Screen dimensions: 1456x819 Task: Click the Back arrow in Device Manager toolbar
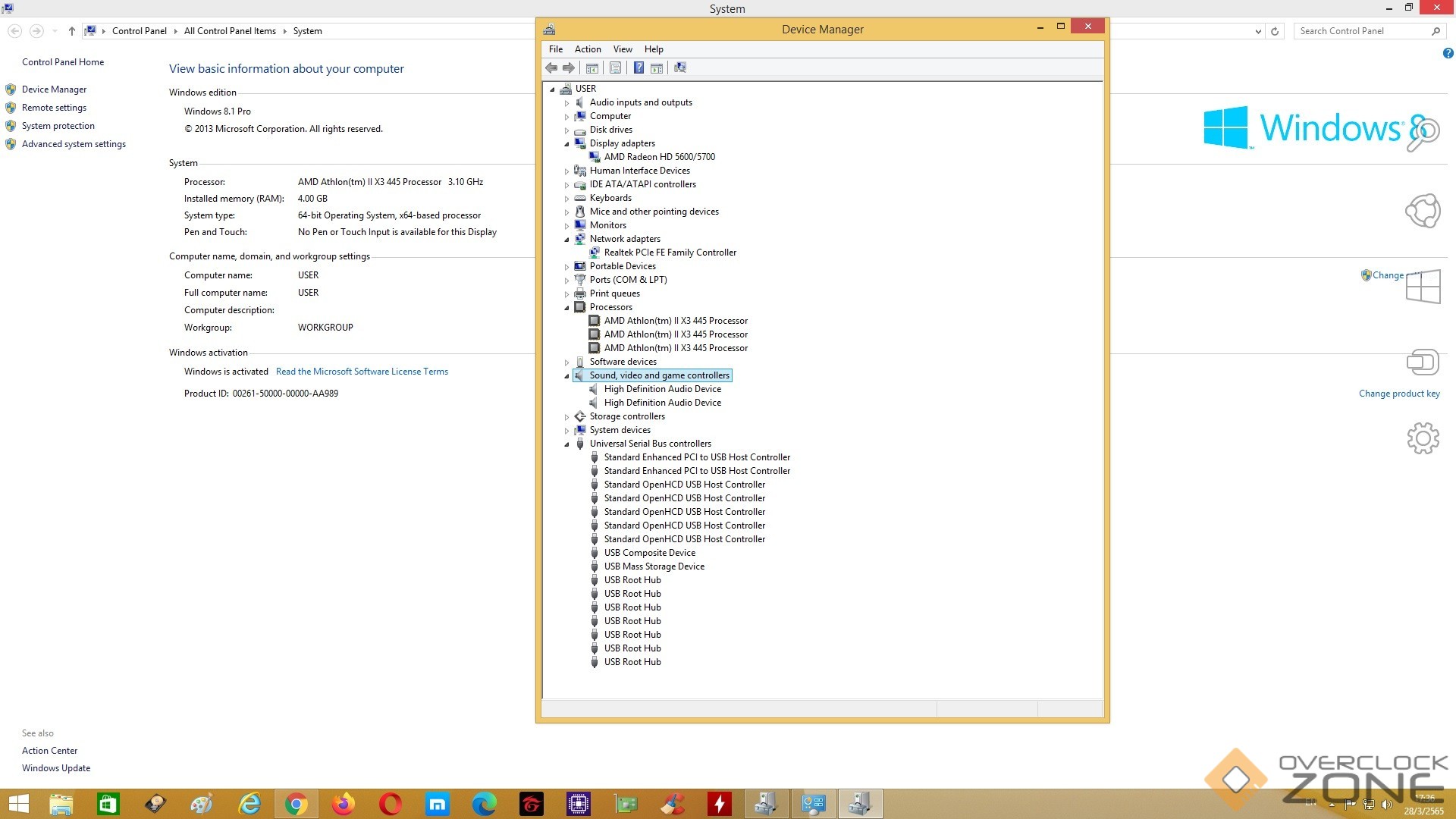click(x=551, y=68)
